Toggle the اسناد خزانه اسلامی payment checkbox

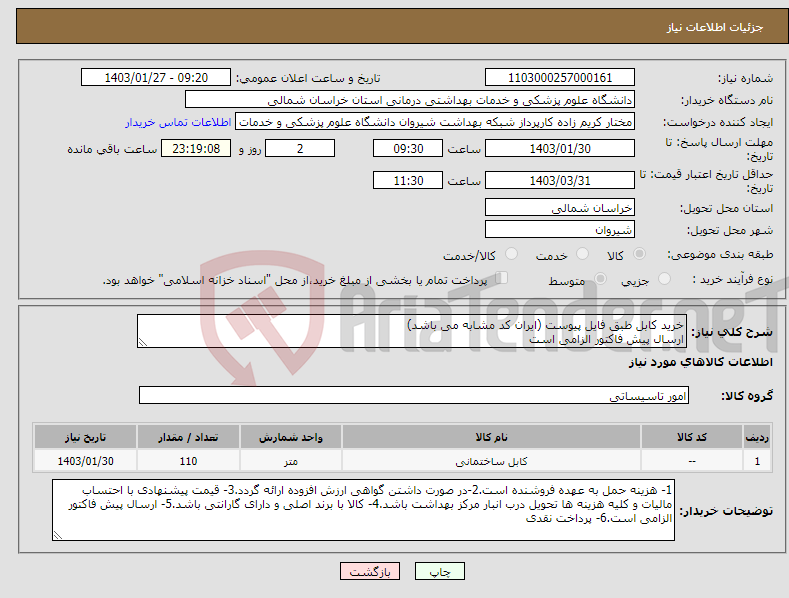pos(501,278)
